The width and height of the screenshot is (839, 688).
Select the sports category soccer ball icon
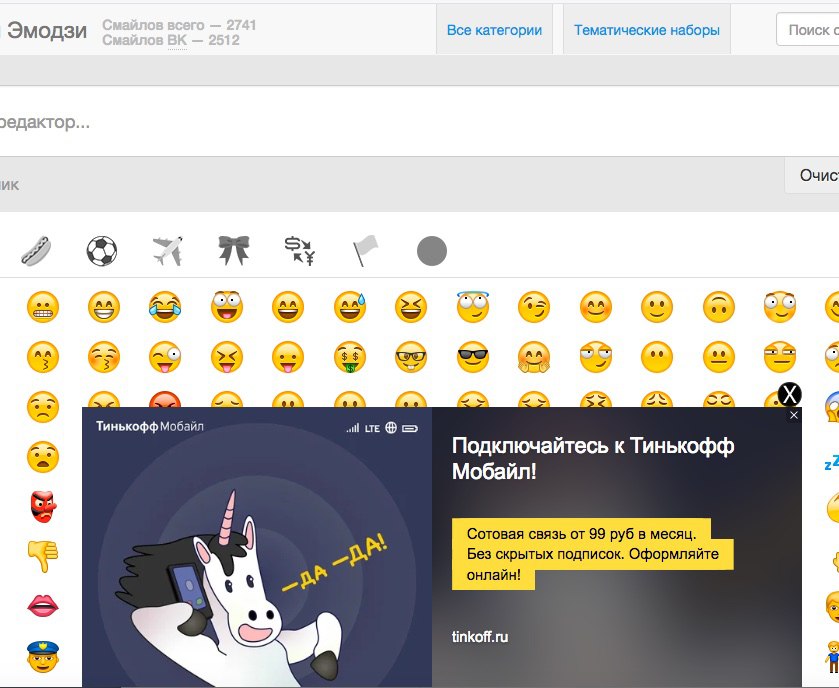(102, 251)
